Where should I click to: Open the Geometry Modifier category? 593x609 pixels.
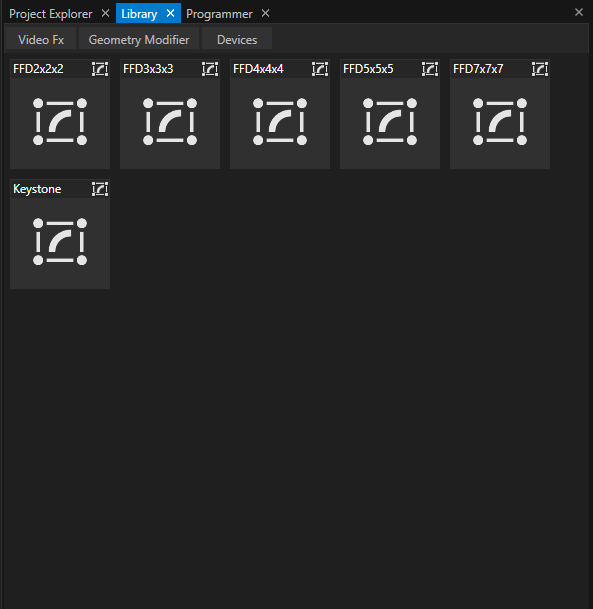point(139,40)
